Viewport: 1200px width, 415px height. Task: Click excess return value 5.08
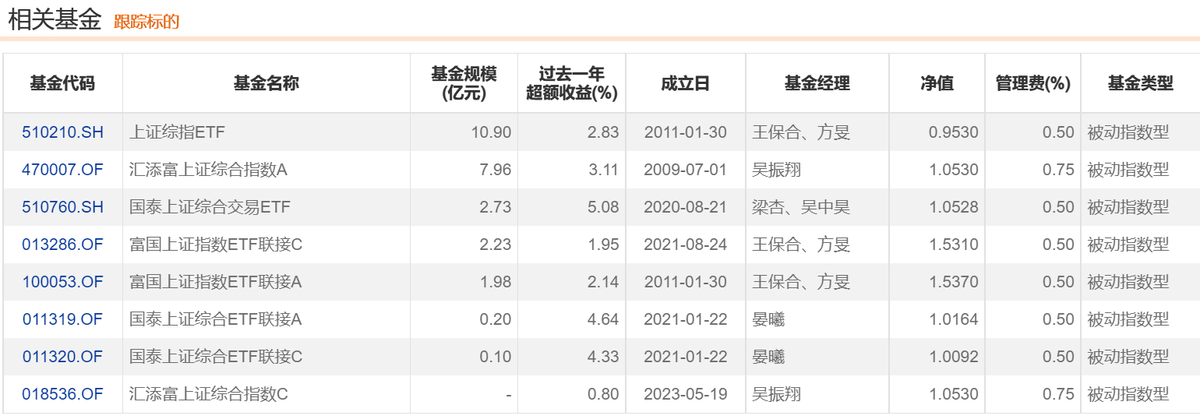[x=604, y=207]
